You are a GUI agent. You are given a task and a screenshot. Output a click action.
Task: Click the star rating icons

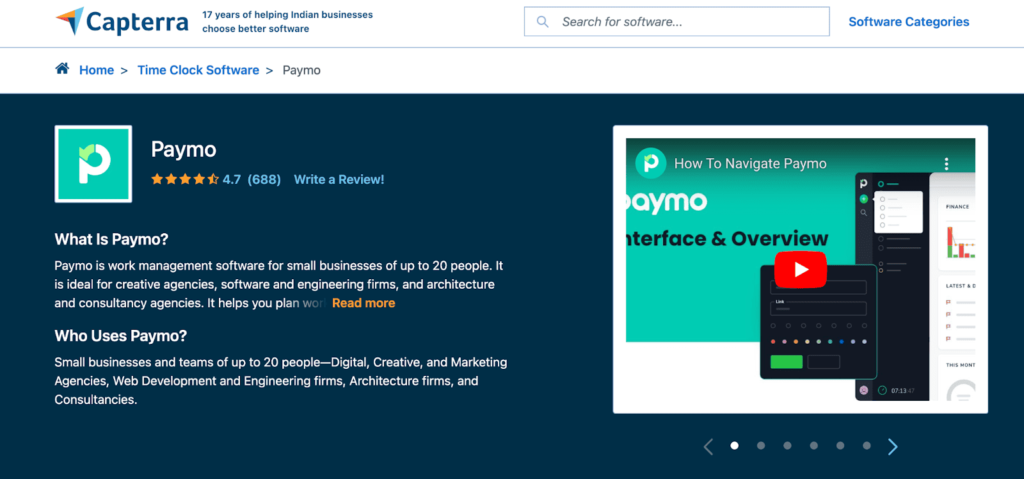(x=185, y=179)
